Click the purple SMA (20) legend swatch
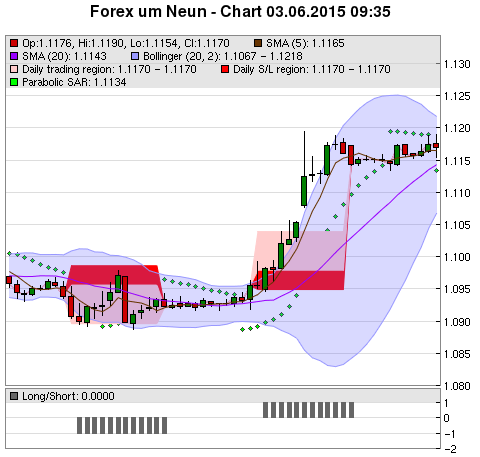The image size is (480, 457). [14, 56]
